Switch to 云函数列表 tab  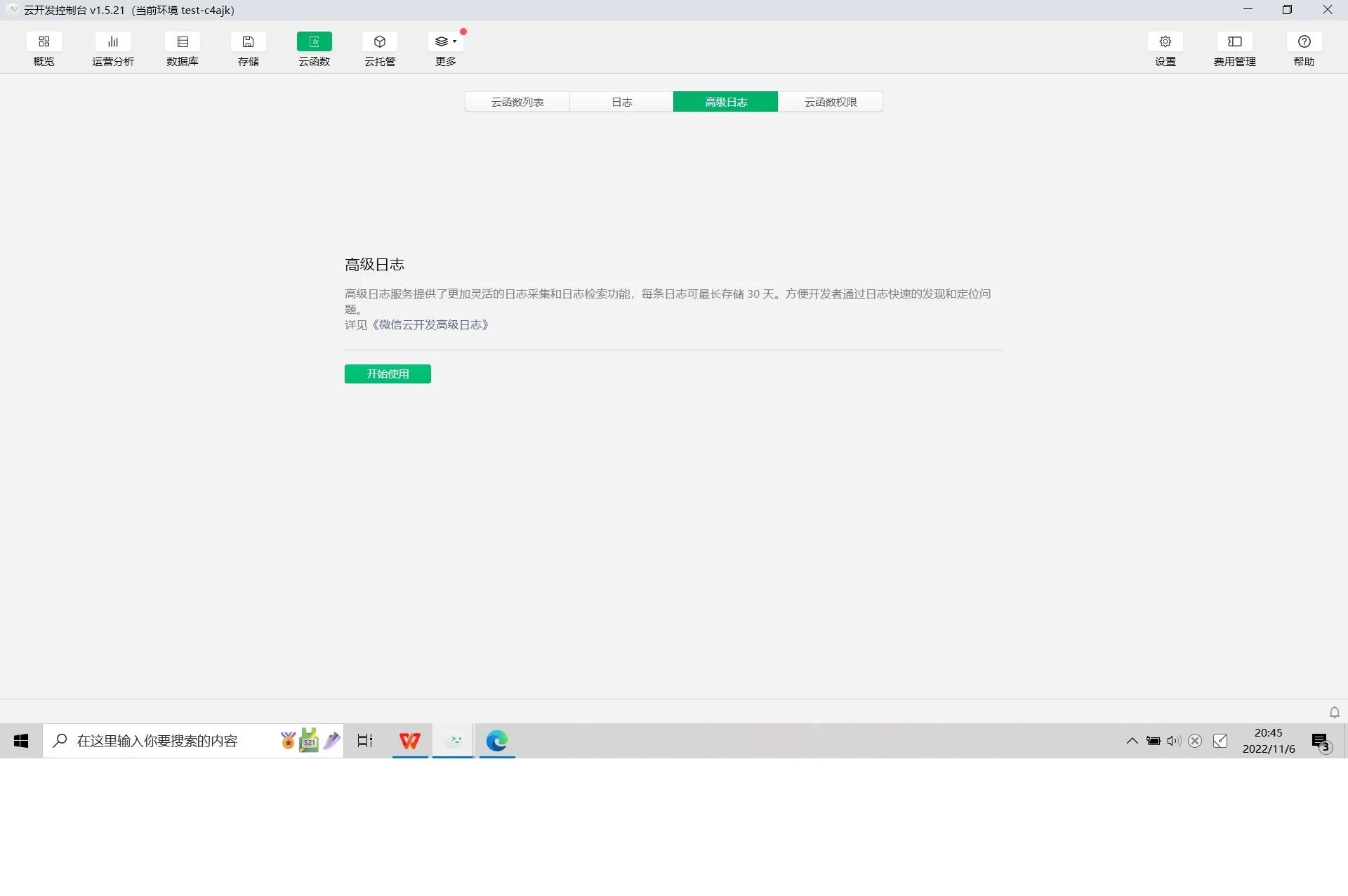[x=517, y=102]
